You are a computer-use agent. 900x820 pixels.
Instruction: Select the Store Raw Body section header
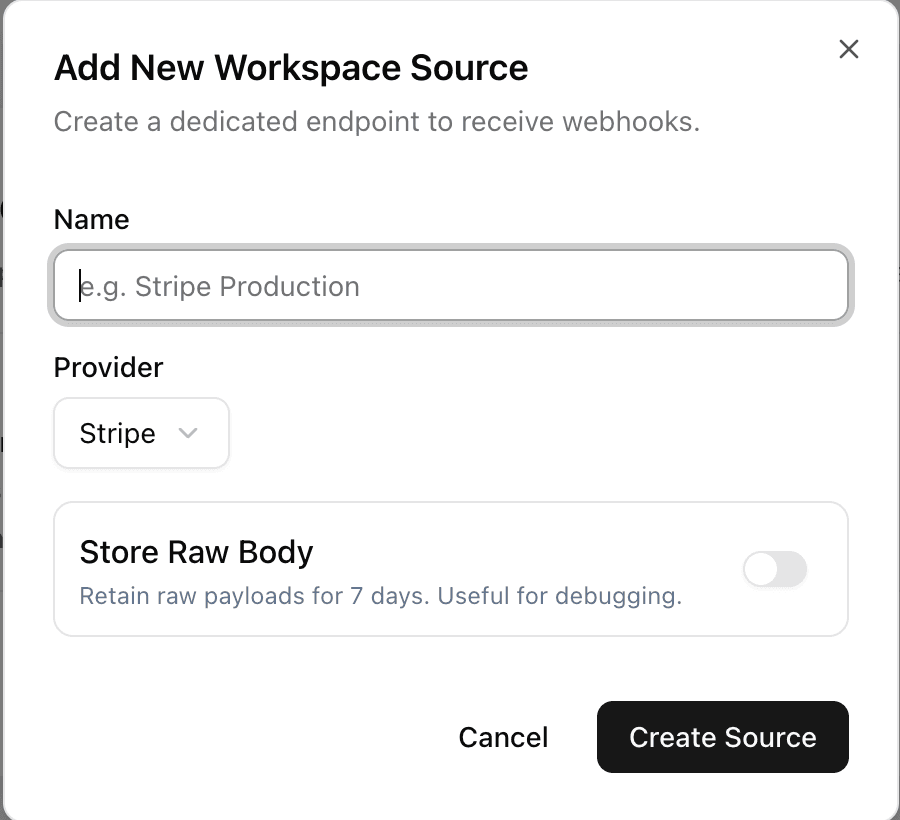click(196, 551)
